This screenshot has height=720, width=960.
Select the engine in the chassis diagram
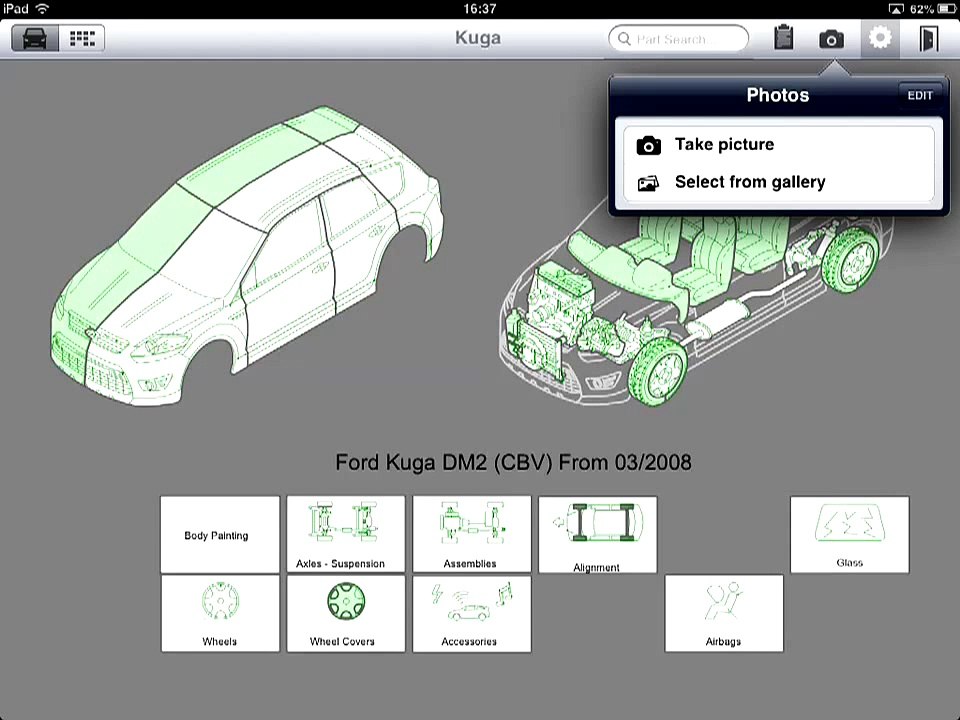[x=561, y=301]
